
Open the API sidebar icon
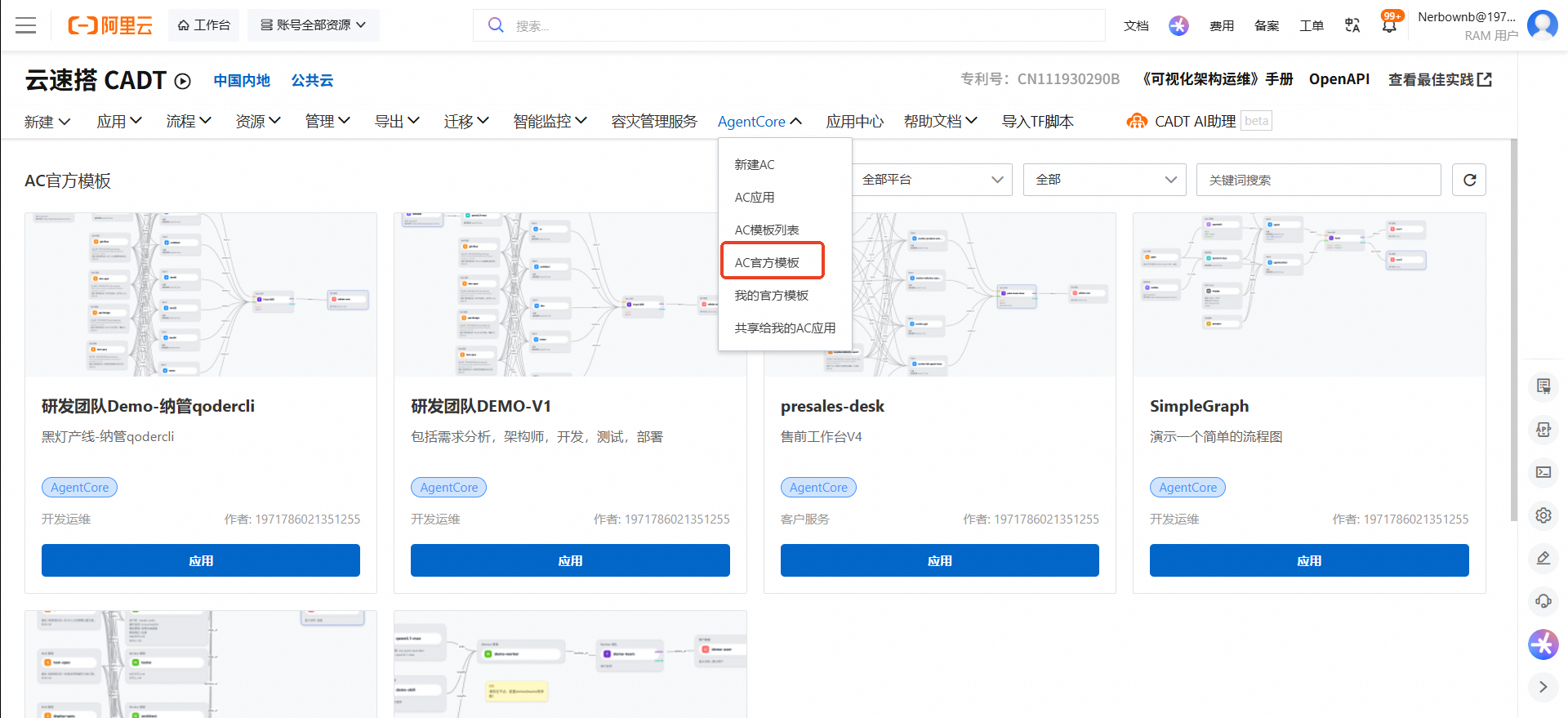click(x=1543, y=430)
